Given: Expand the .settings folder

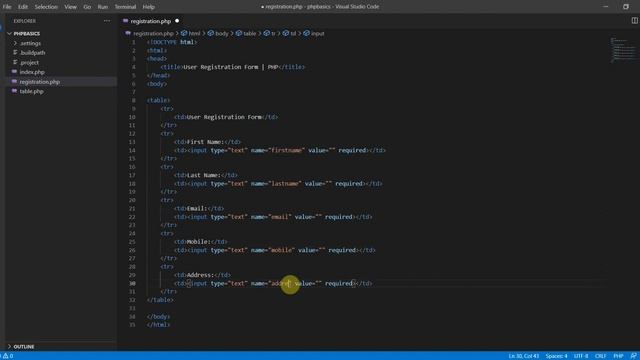Looking at the screenshot, I should 61,43.
